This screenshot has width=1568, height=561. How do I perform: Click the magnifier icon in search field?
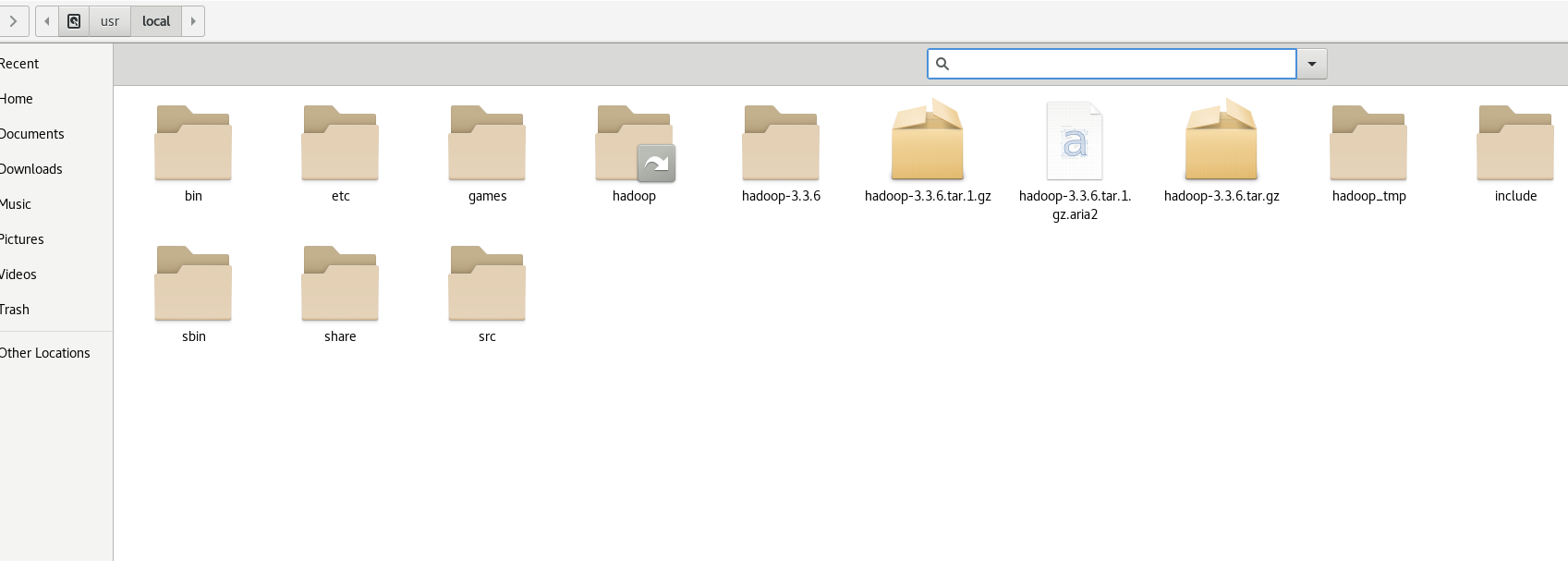[942, 64]
